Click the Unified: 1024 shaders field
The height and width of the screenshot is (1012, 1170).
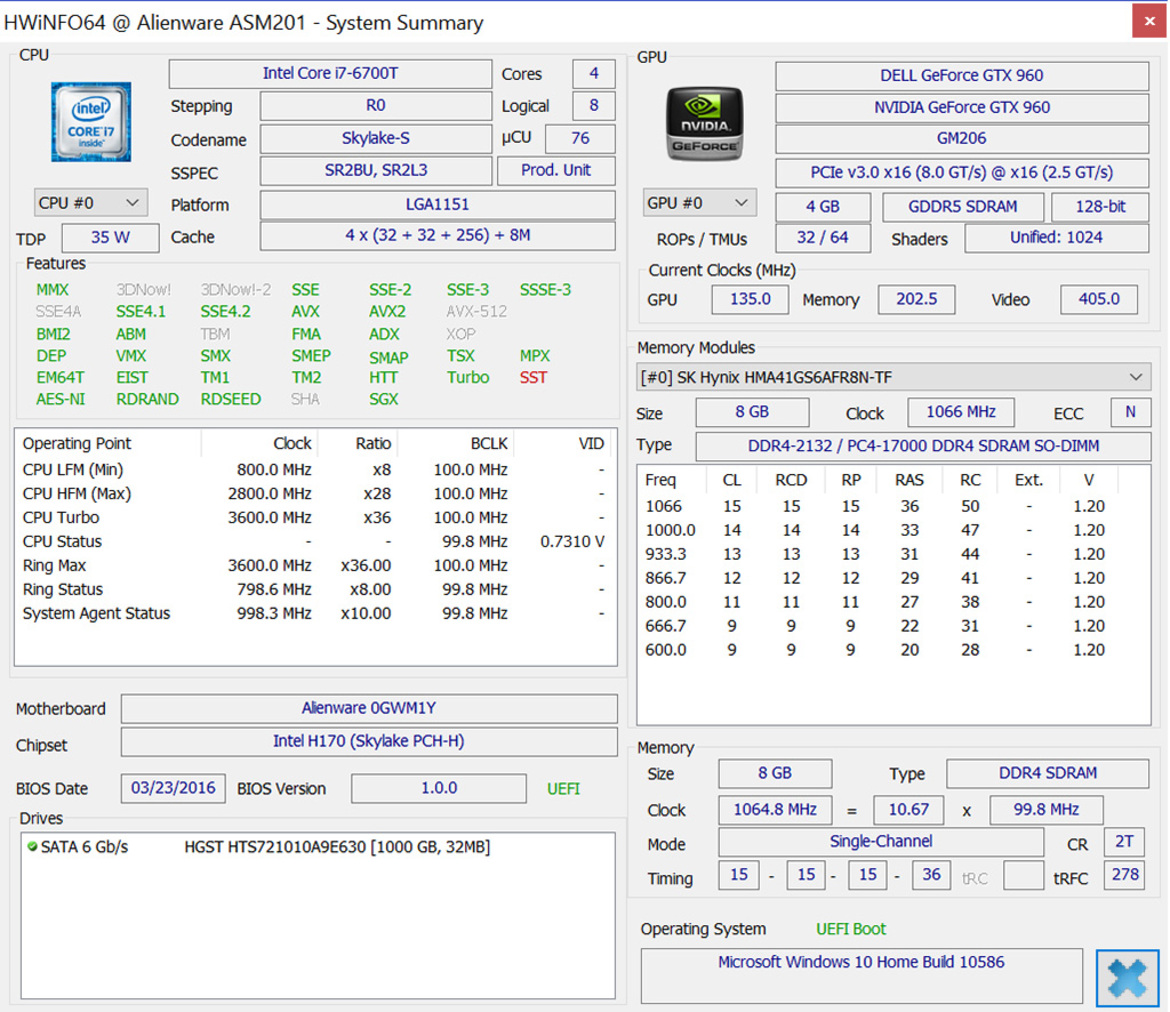(1056, 238)
